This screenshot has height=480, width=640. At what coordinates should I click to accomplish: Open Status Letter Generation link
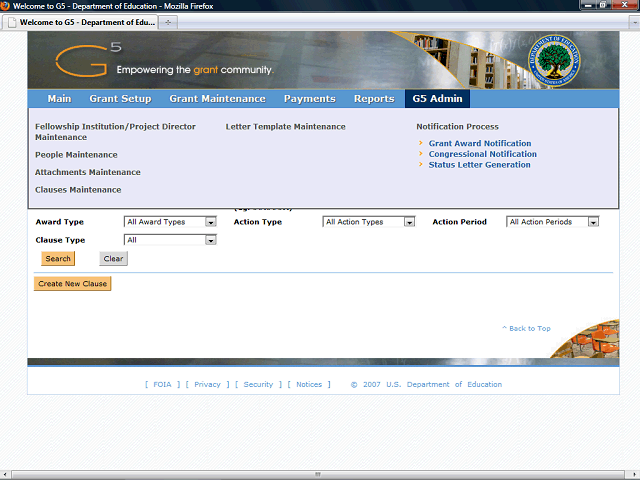pyautogui.click(x=480, y=164)
